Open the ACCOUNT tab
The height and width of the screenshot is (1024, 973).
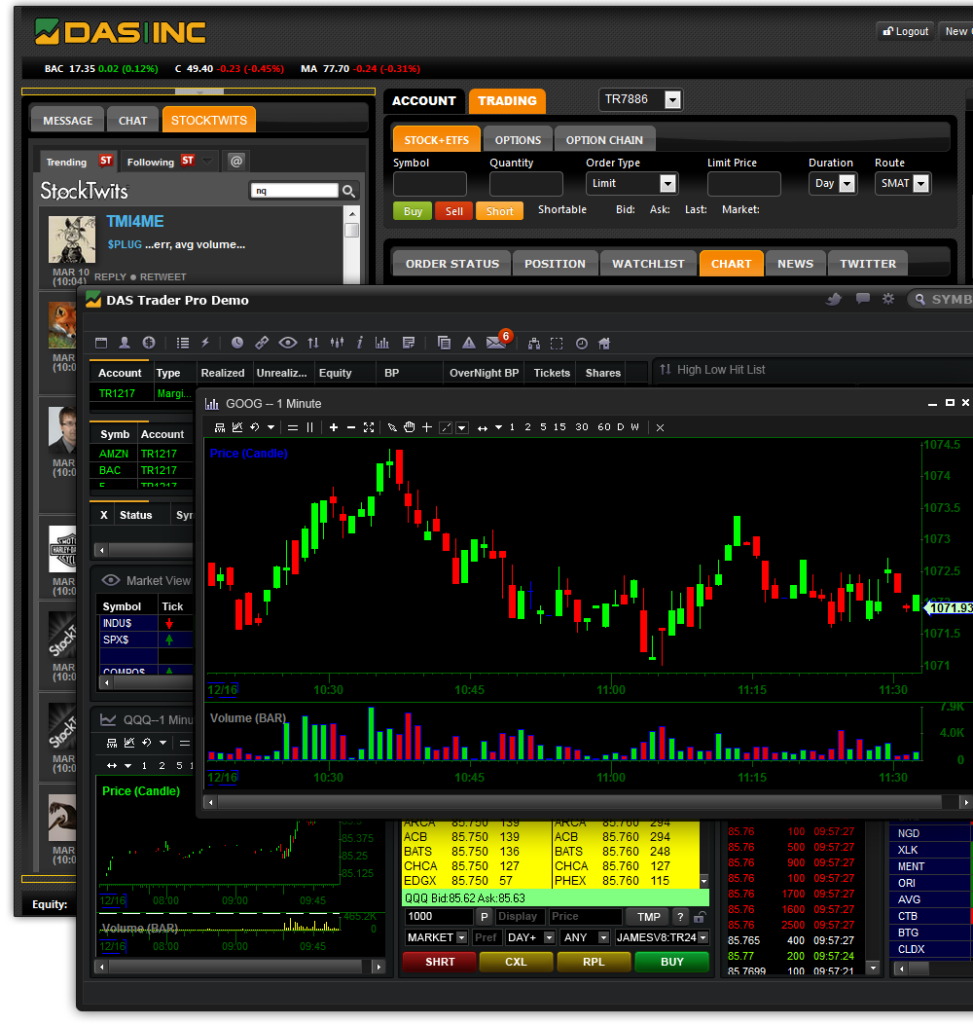click(x=424, y=101)
